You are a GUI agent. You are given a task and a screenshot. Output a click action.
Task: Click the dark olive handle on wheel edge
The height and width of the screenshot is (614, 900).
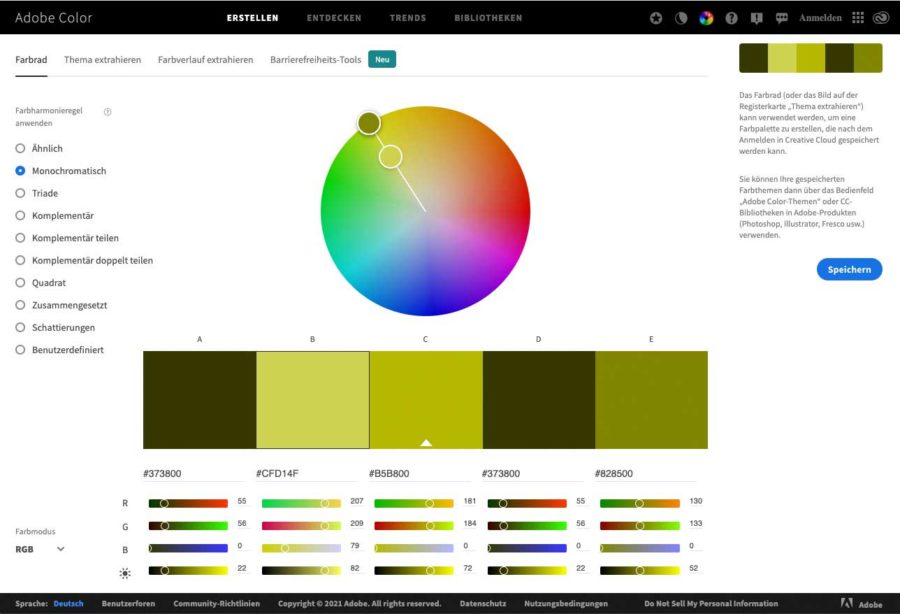(x=368, y=123)
